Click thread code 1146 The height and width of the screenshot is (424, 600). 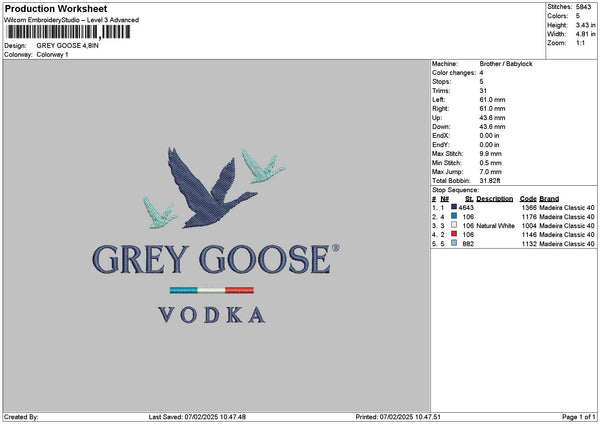pyautogui.click(x=529, y=235)
